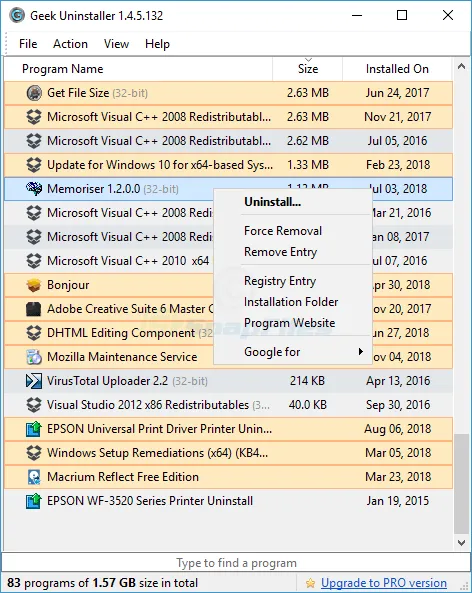Click the Jun 24, 2017 install date
This screenshot has height=593, width=472.
(397, 93)
